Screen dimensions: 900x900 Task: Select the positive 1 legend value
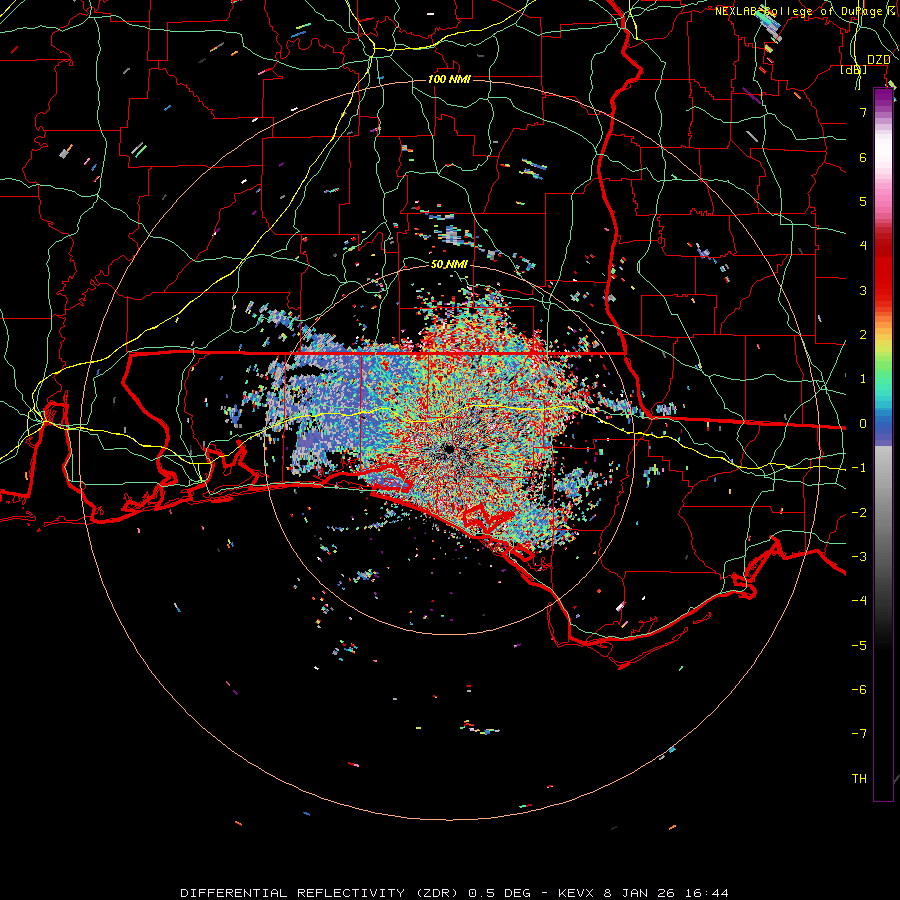[x=863, y=379]
